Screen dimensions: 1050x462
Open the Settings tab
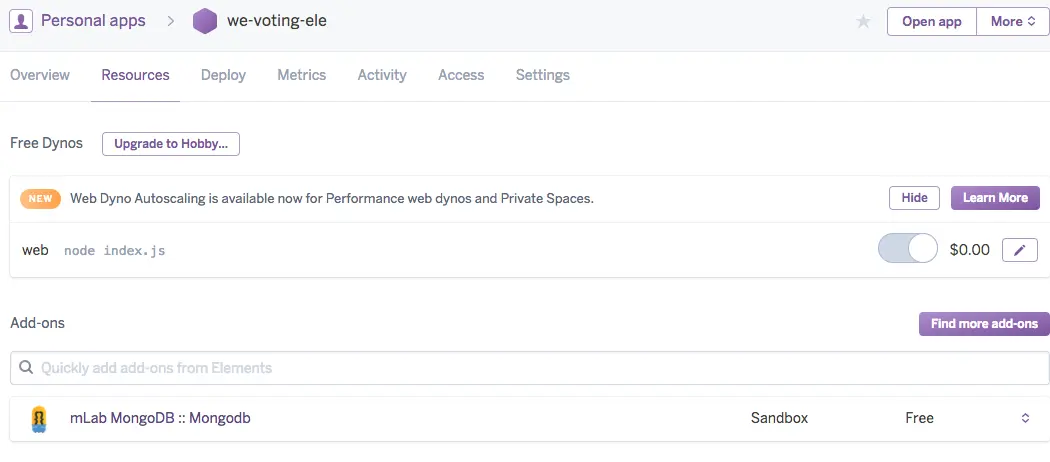click(x=542, y=75)
